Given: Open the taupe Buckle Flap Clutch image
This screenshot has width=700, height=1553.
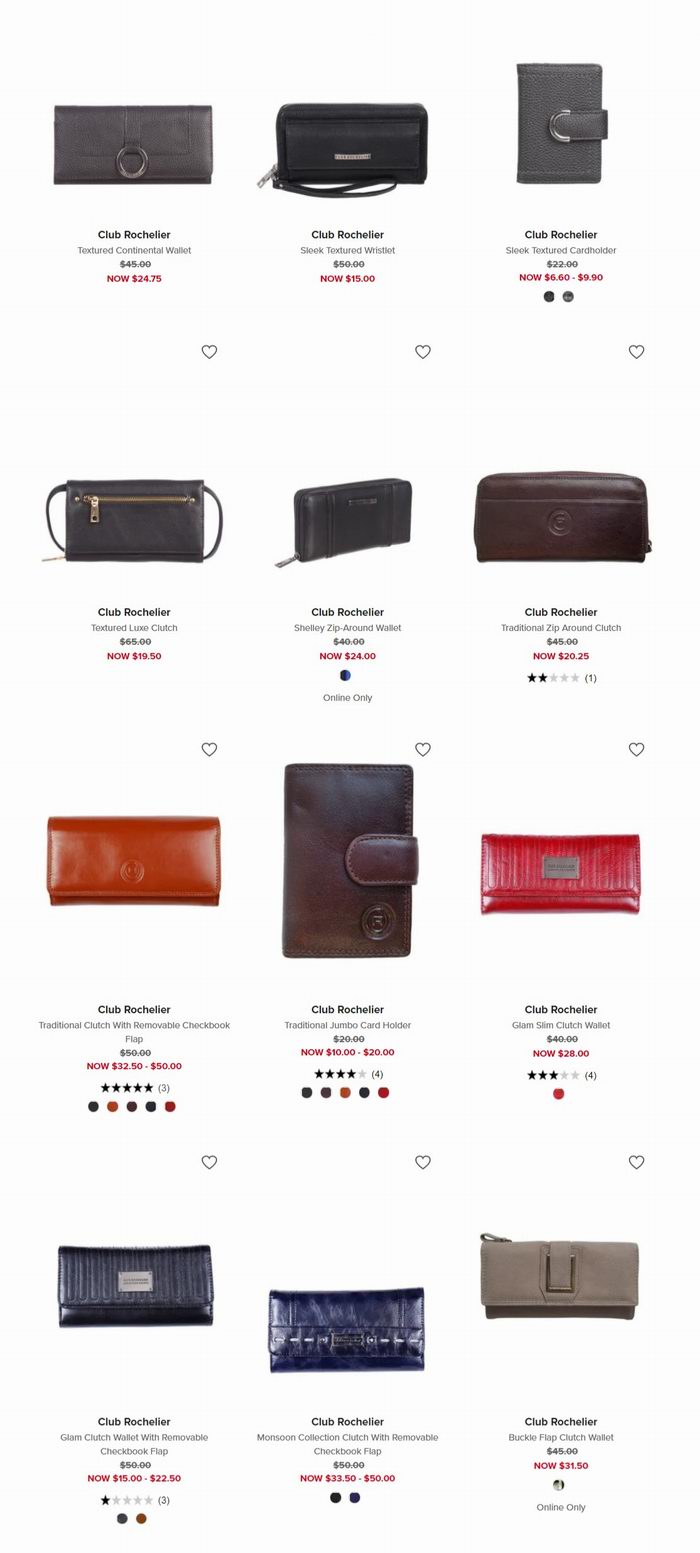Looking at the screenshot, I should [x=560, y=1277].
